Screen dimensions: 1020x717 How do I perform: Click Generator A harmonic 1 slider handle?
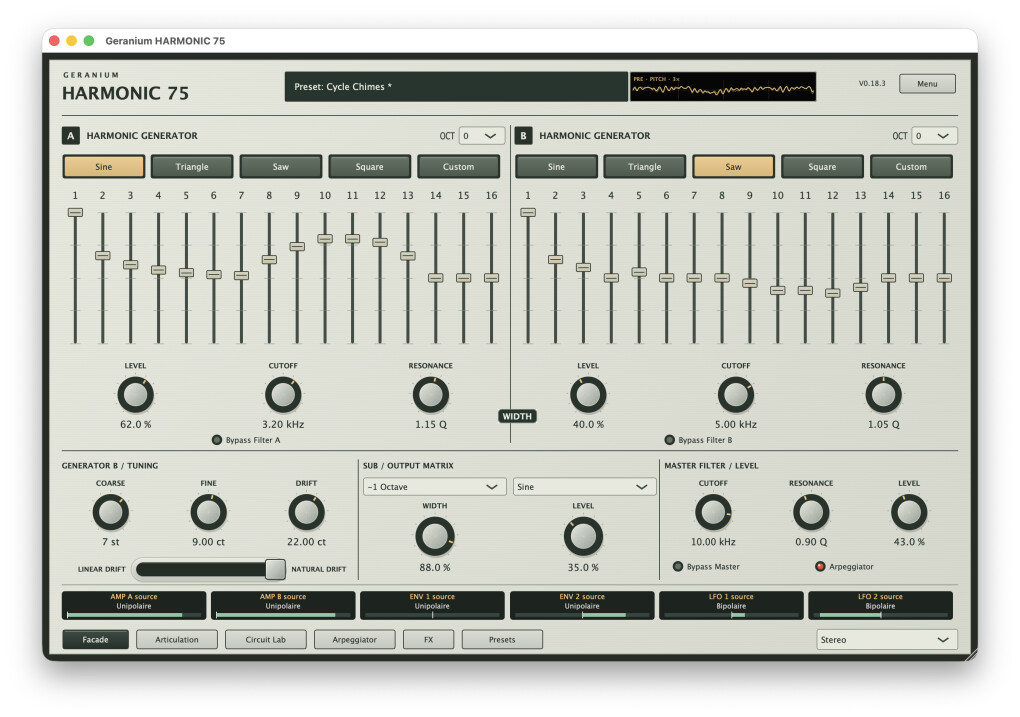click(75, 212)
